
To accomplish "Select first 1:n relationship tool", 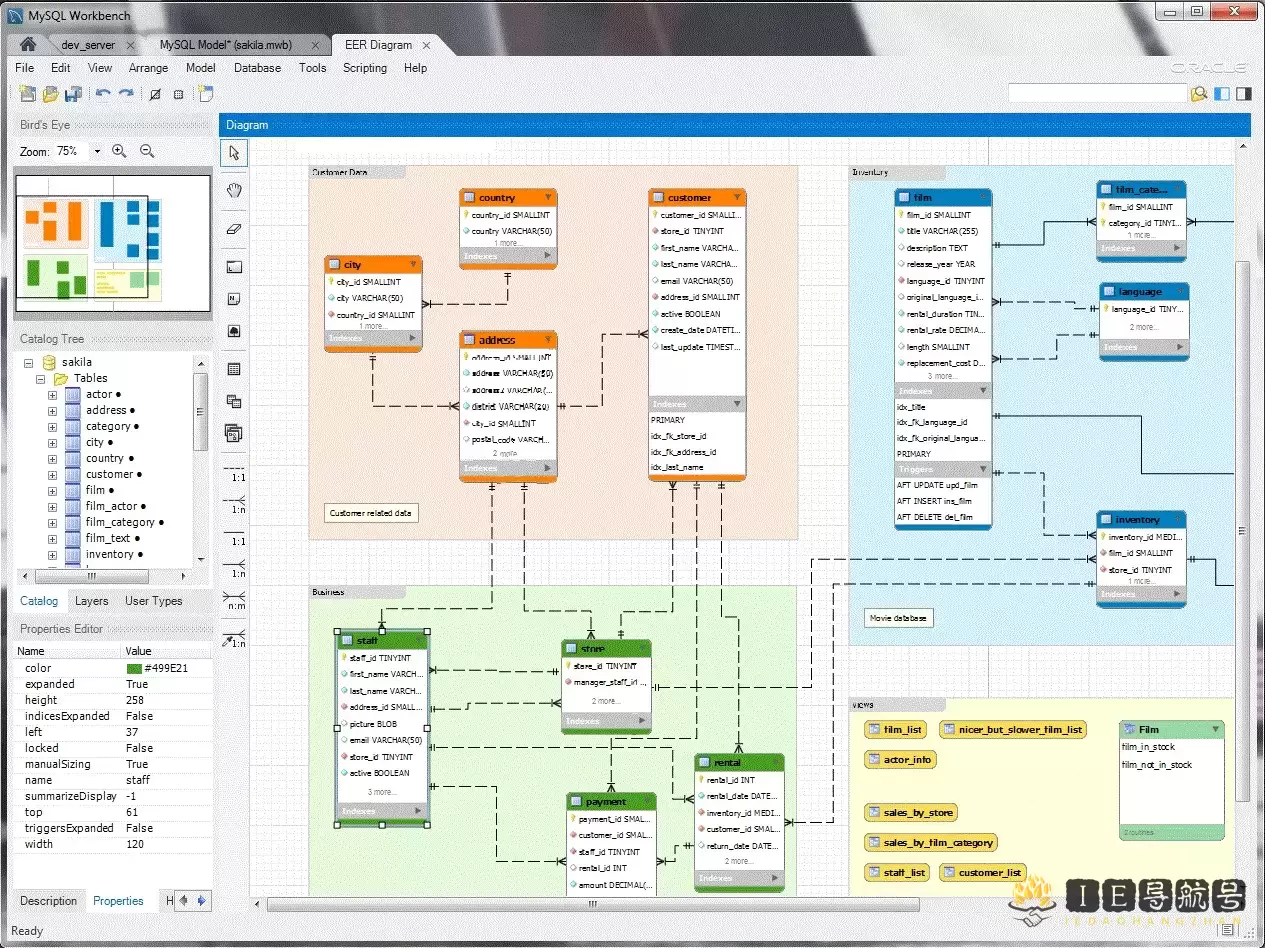I will [x=234, y=504].
